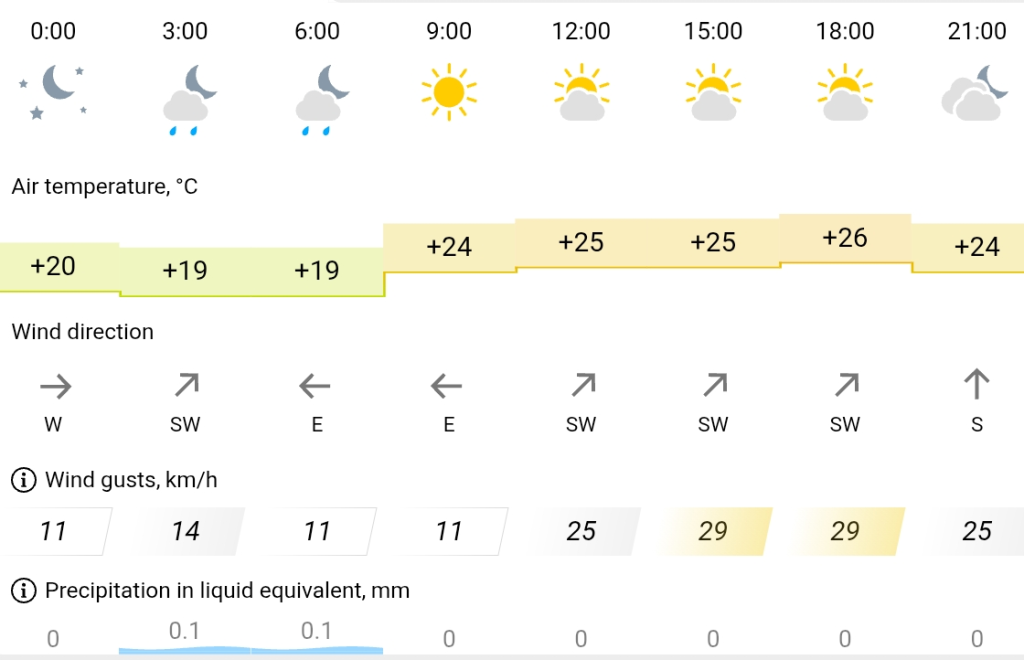Click the Air temperature, °C label
This screenshot has width=1024, height=660.
point(105,186)
